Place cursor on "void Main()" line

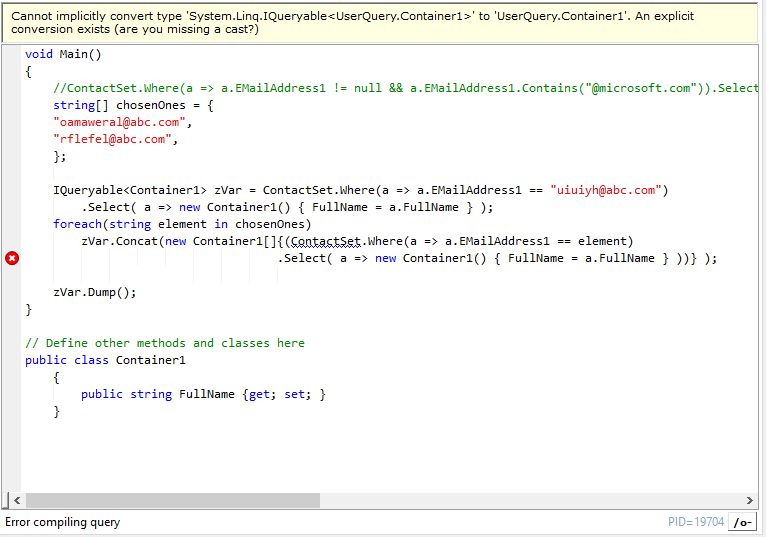coord(64,54)
